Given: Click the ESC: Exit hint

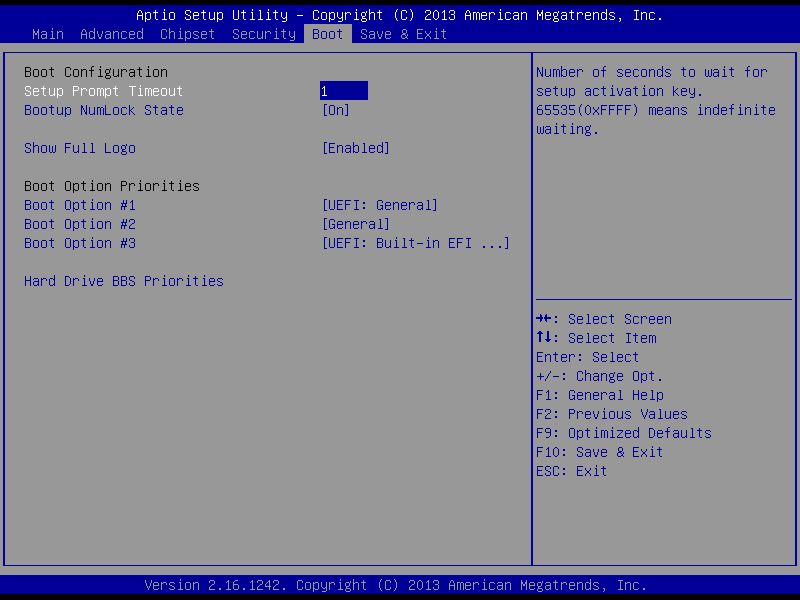Looking at the screenshot, I should coord(572,471).
